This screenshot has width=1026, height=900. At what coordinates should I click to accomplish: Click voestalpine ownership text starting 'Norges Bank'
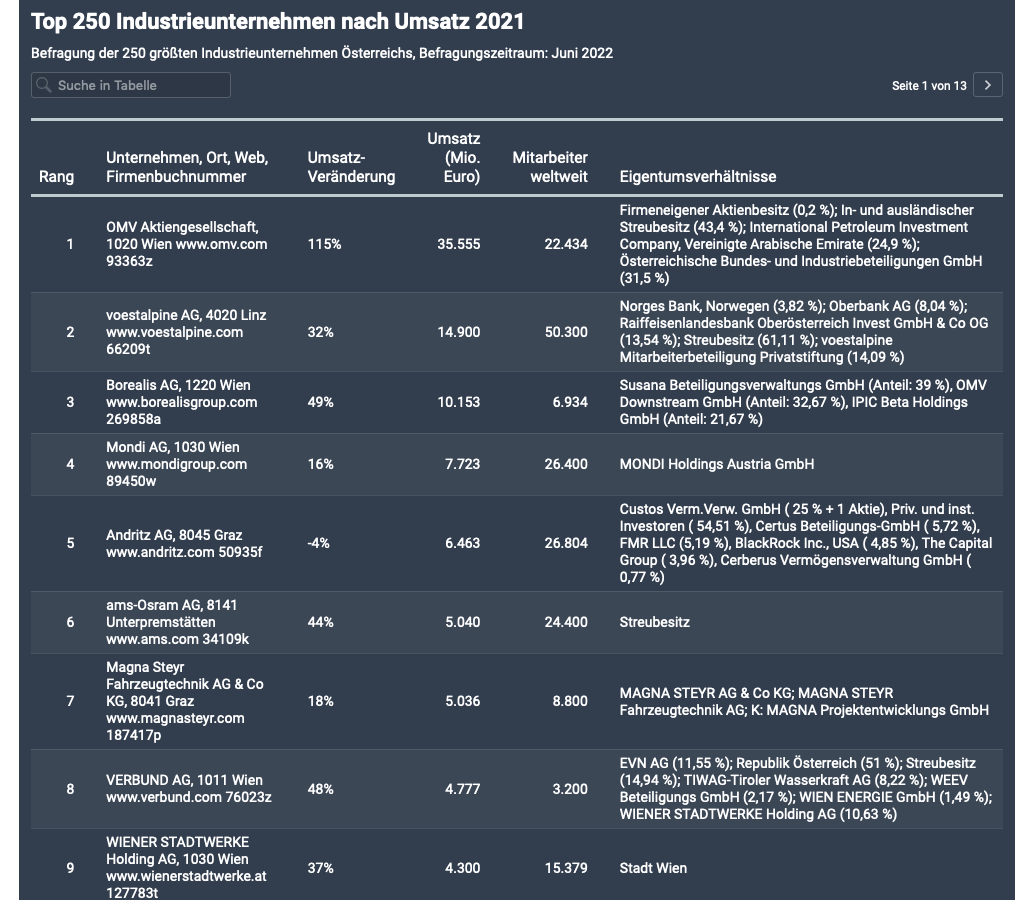(804, 332)
